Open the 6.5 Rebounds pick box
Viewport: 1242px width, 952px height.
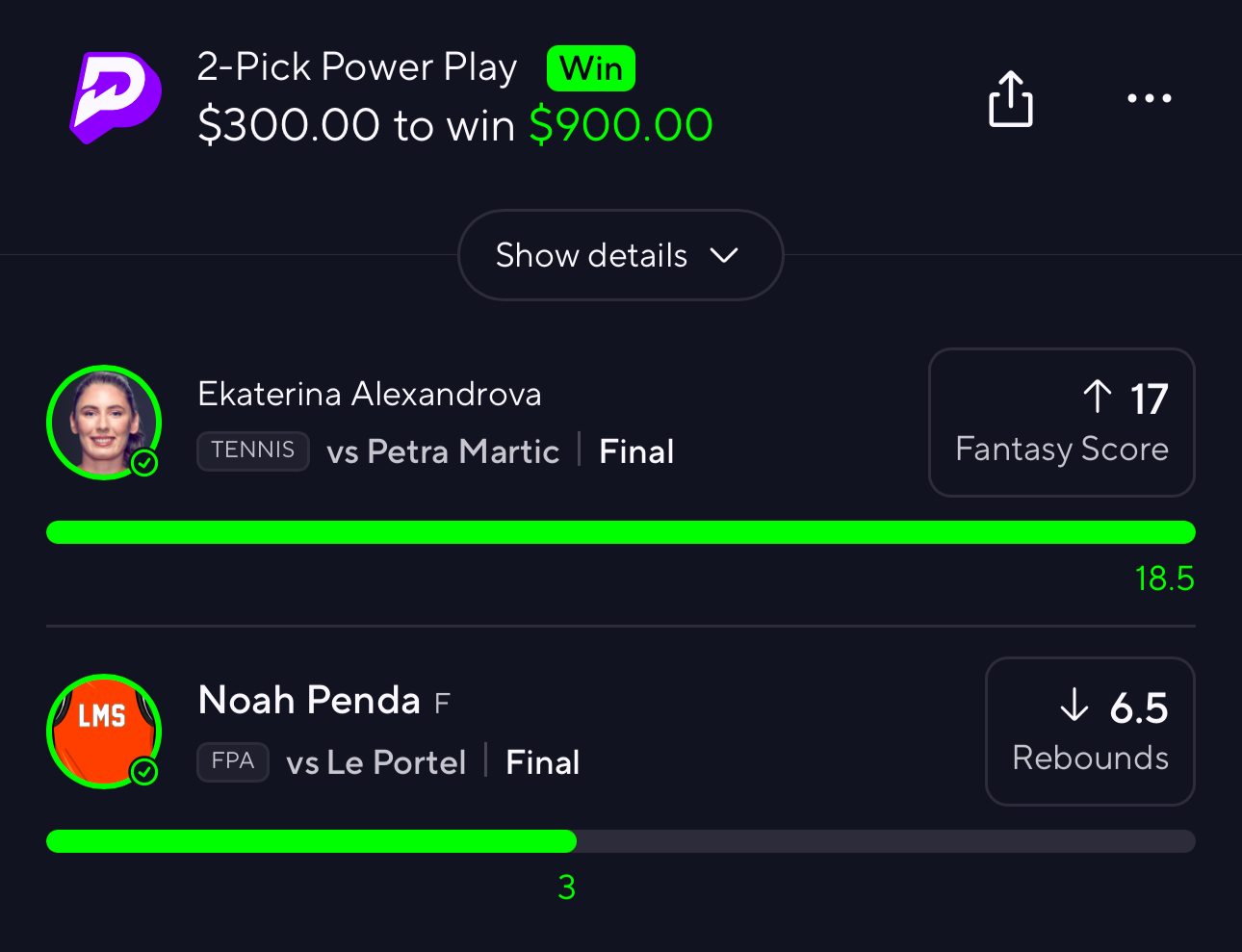(1090, 732)
